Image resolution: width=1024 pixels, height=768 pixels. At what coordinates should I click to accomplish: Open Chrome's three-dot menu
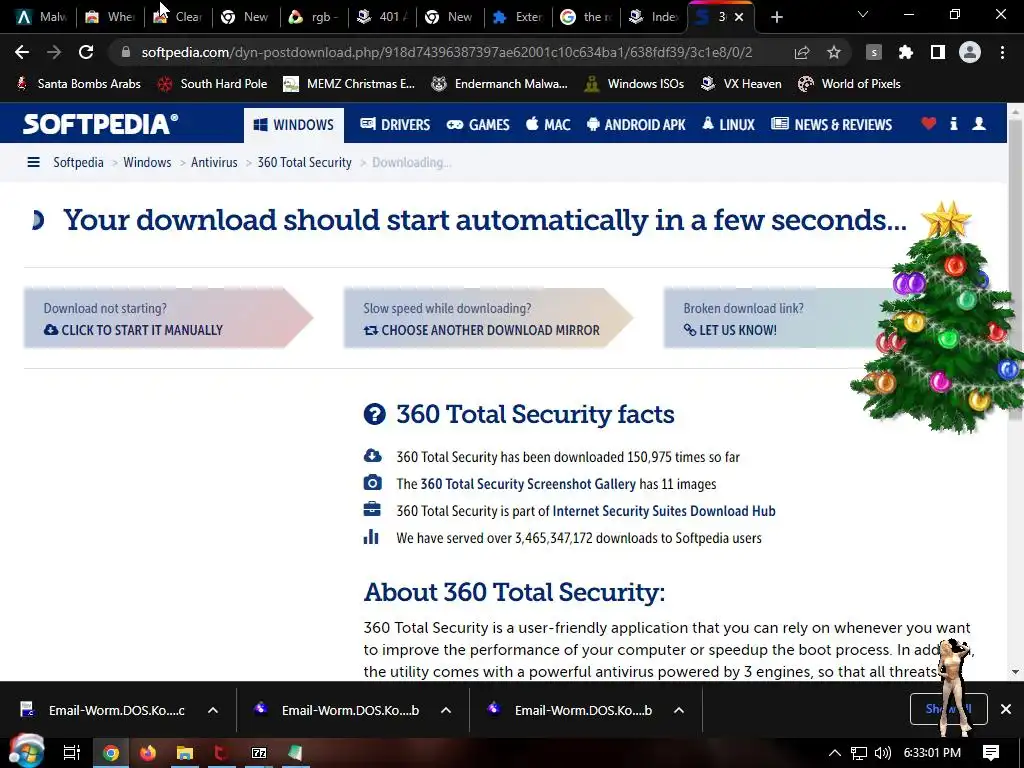pyautogui.click(x=1002, y=52)
